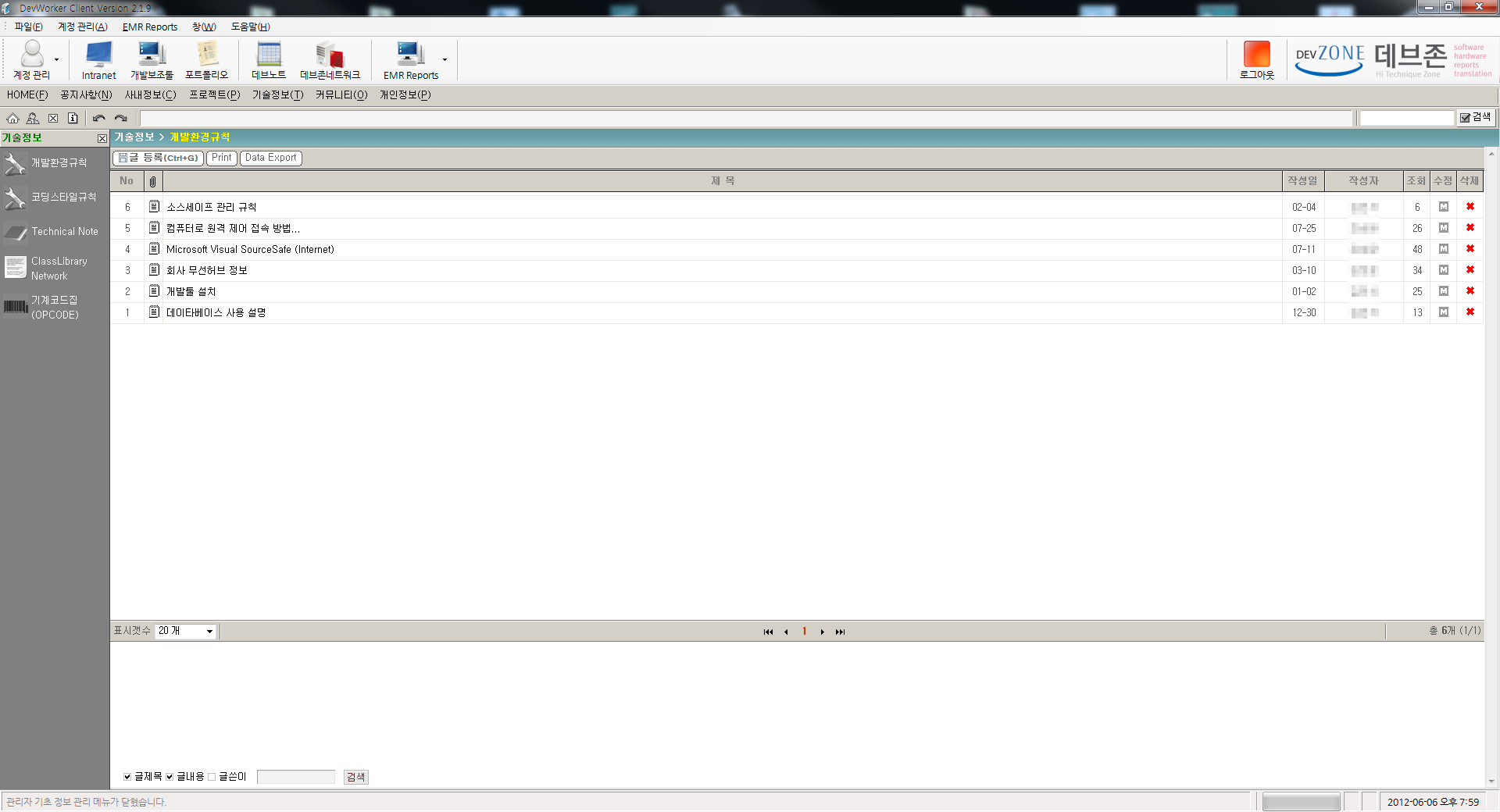The width and height of the screenshot is (1500, 812).
Task: Click the top-right search input field
Action: click(1406, 118)
